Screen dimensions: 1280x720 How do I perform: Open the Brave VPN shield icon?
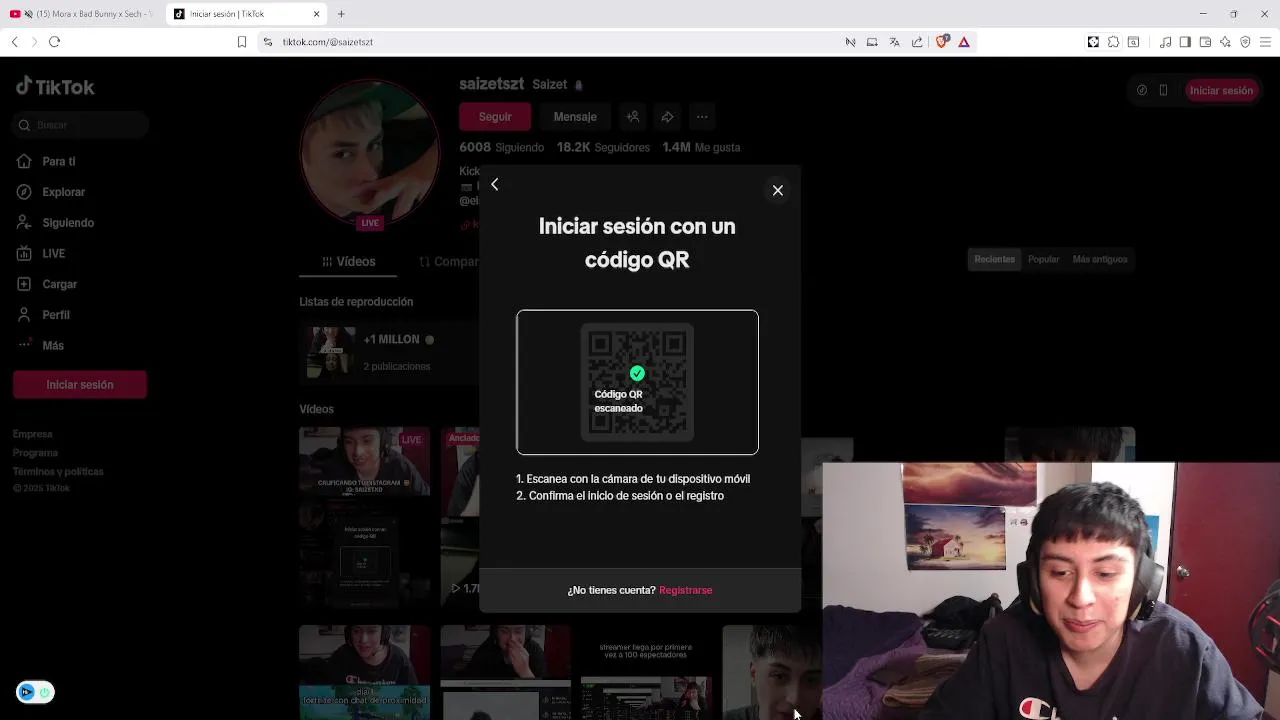[x=1245, y=42]
